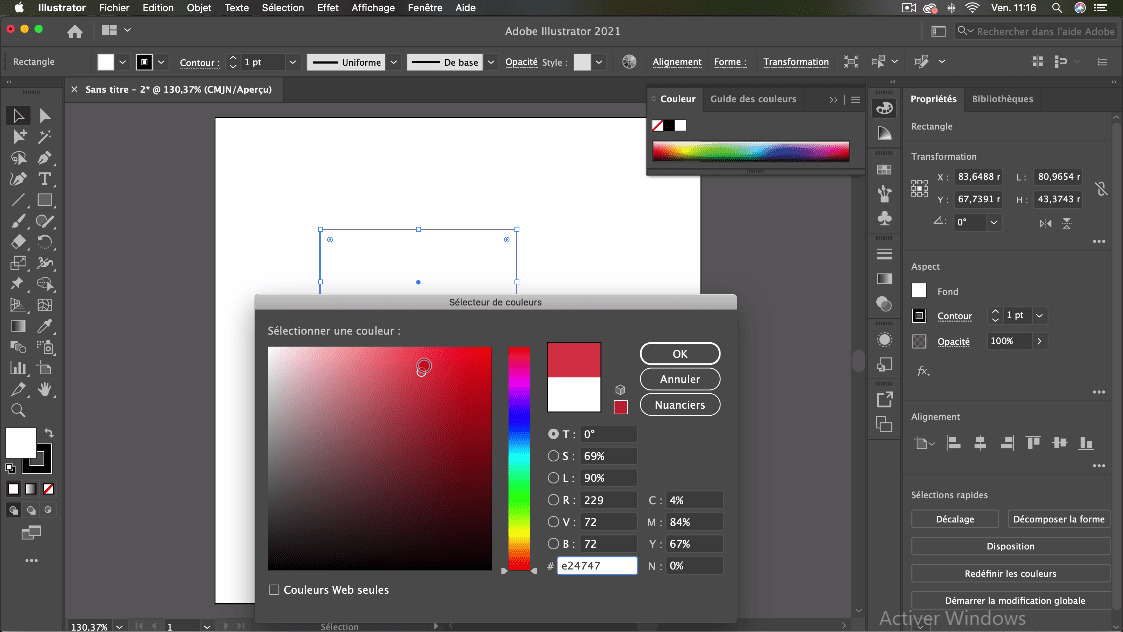Open the Contour weight dropdown in Aspect
This screenshot has height=632, width=1123.
(1040, 316)
